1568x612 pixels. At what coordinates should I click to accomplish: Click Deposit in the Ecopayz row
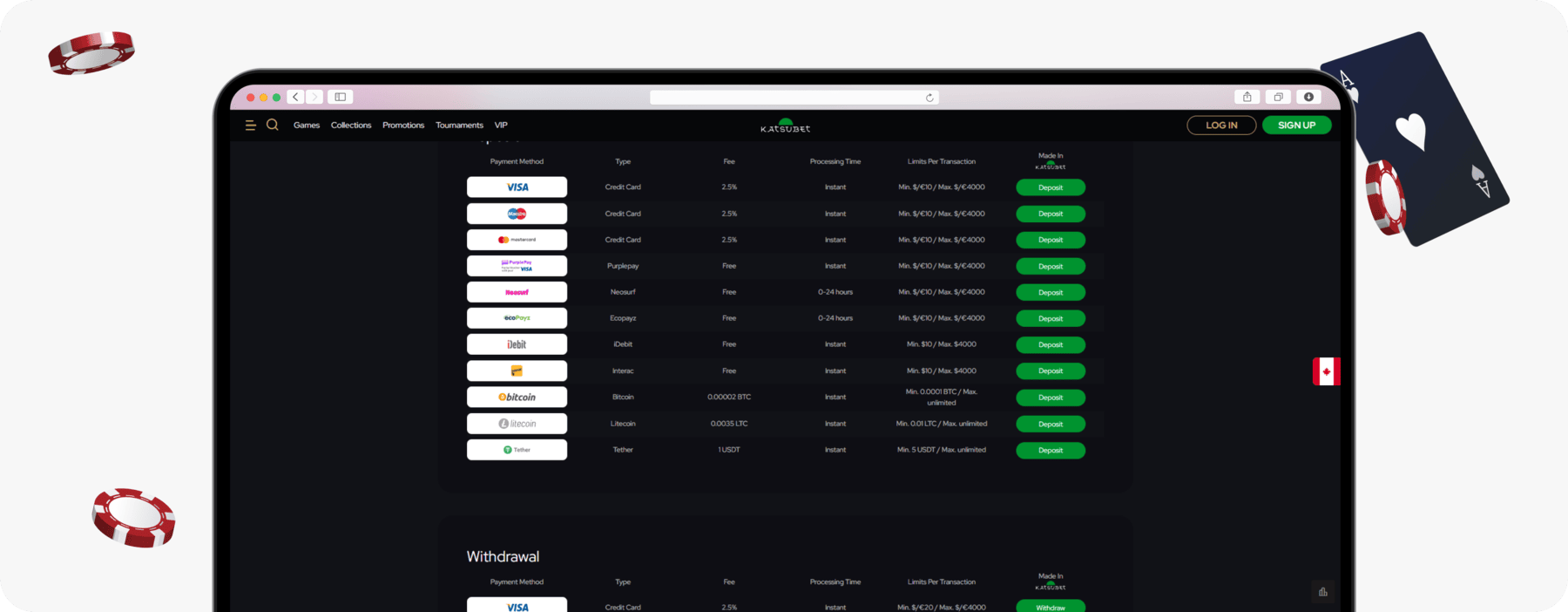click(x=1051, y=318)
